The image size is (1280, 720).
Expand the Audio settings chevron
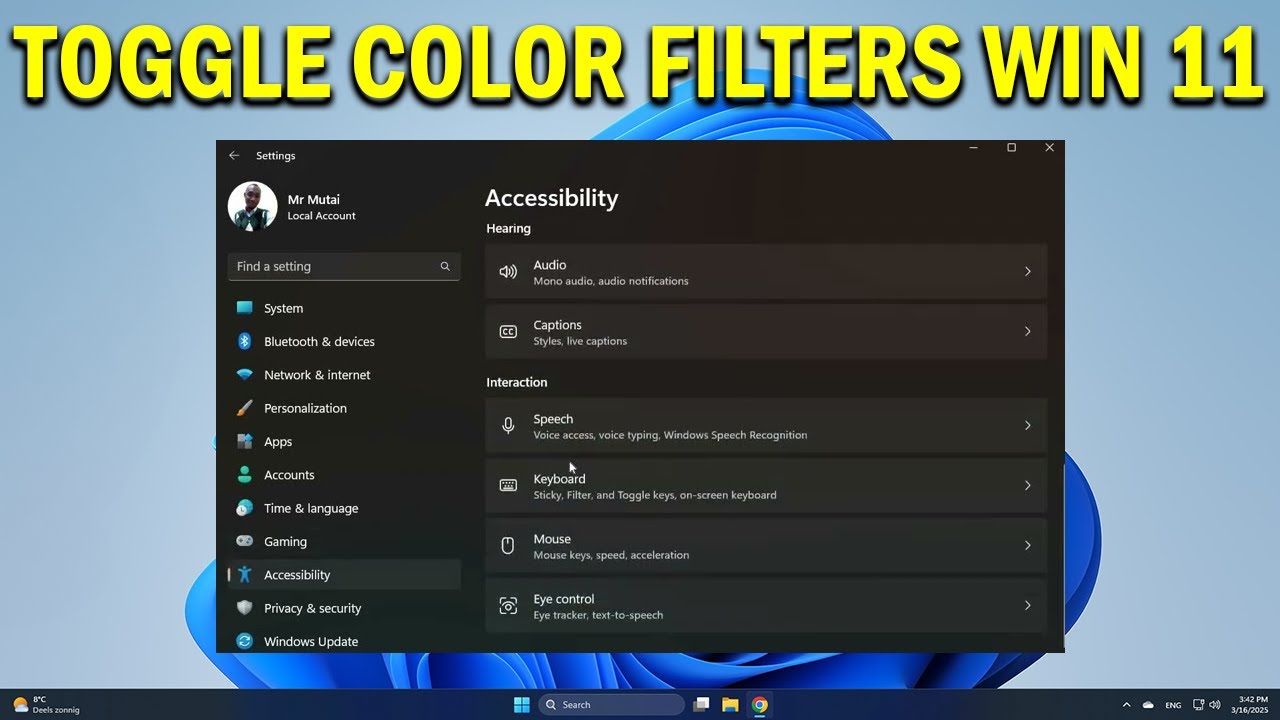1027,271
